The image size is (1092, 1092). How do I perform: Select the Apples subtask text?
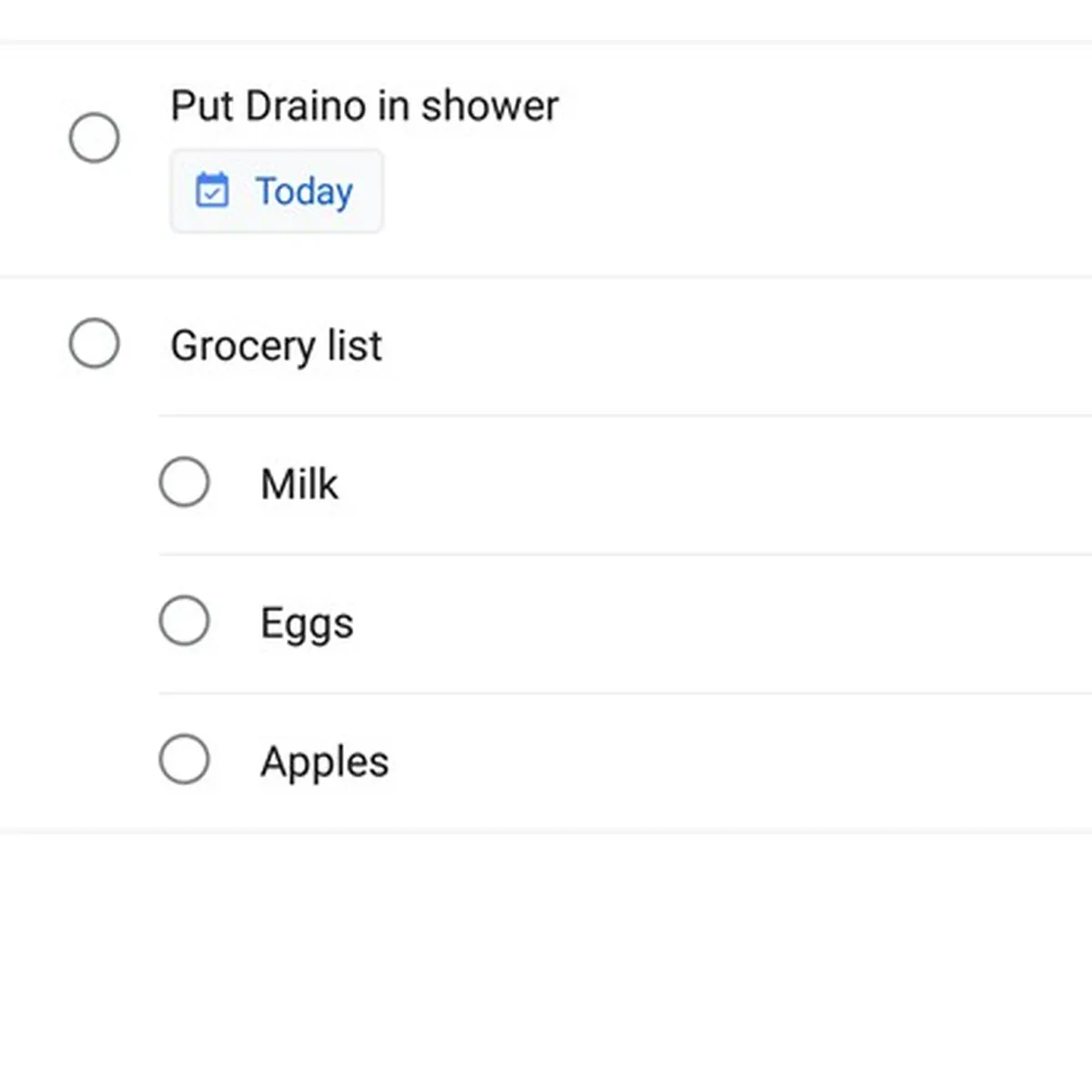click(x=324, y=762)
